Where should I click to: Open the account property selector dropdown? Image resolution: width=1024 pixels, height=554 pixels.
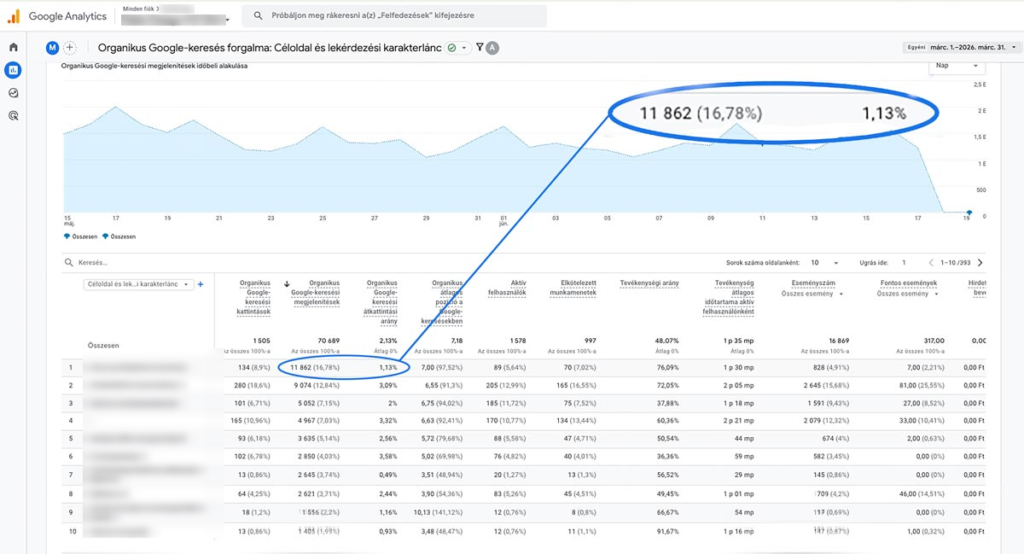click(x=176, y=20)
